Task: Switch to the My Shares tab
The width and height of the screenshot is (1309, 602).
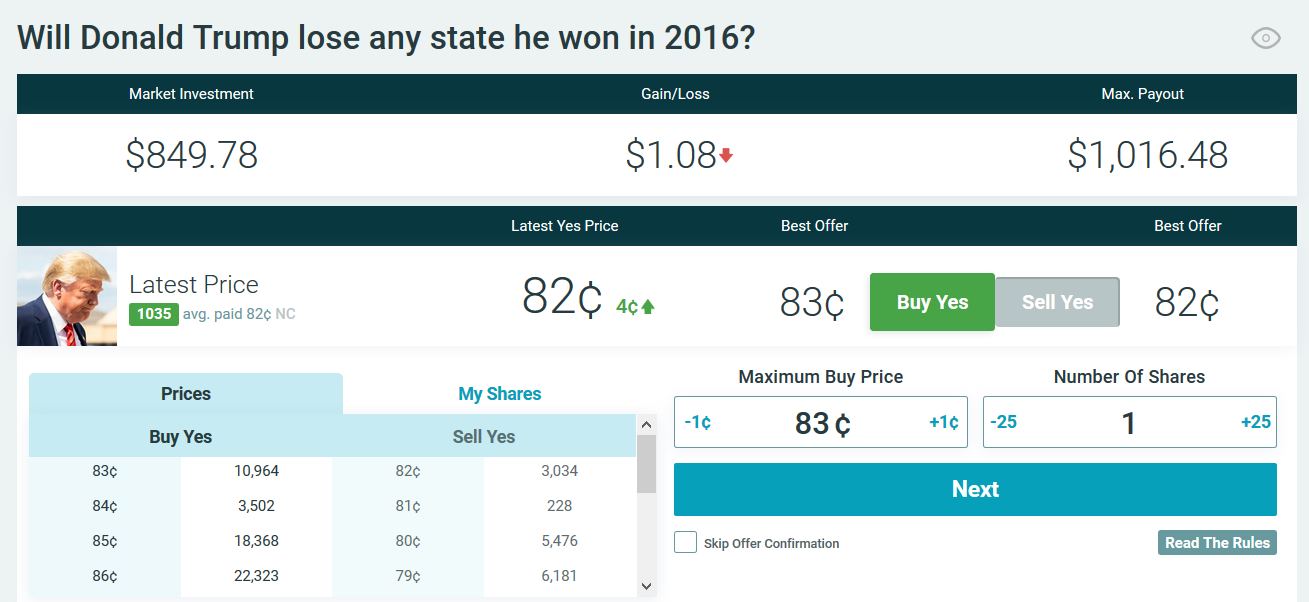Action: coord(499,394)
